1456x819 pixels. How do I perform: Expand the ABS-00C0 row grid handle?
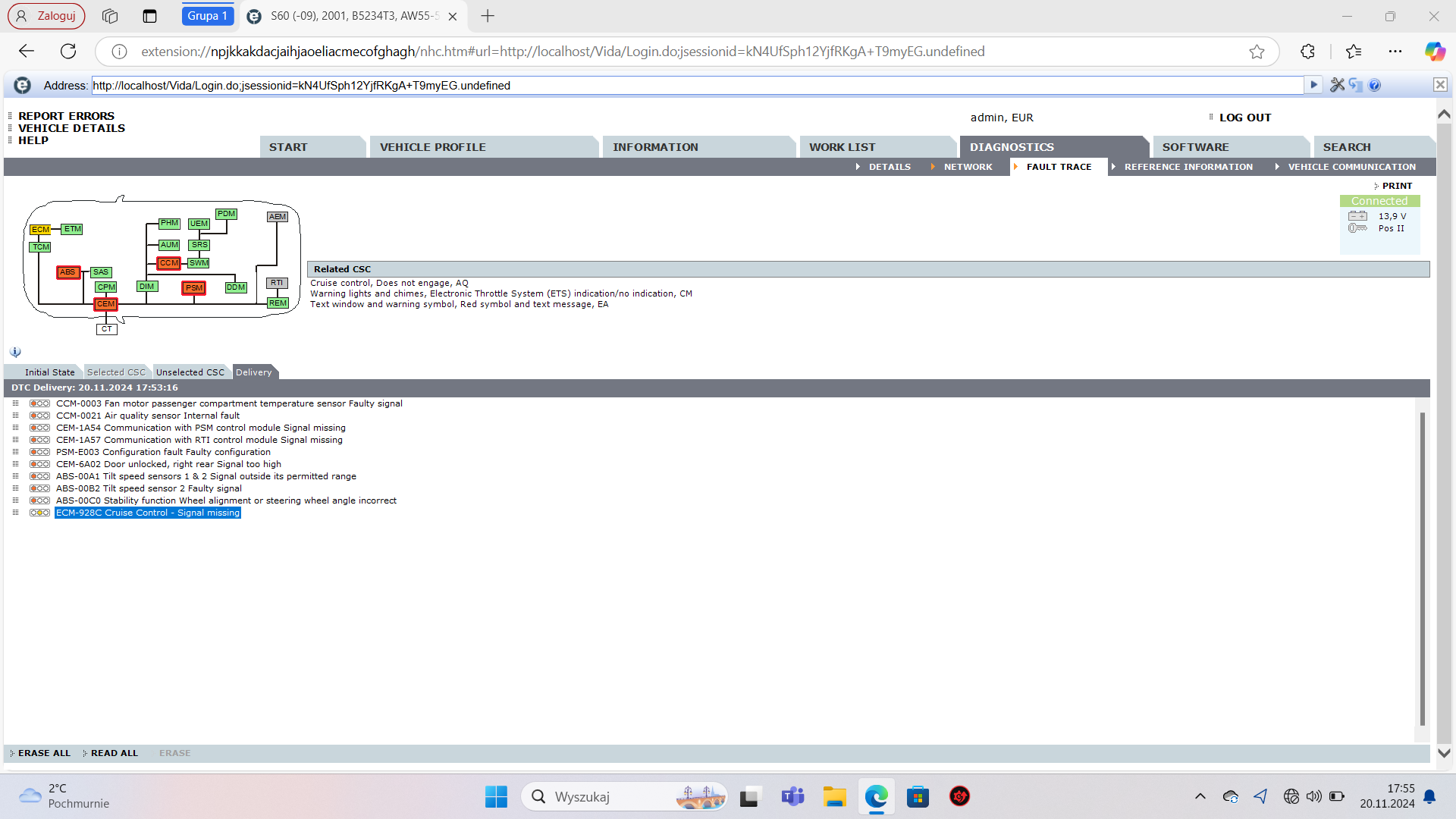pos(15,500)
